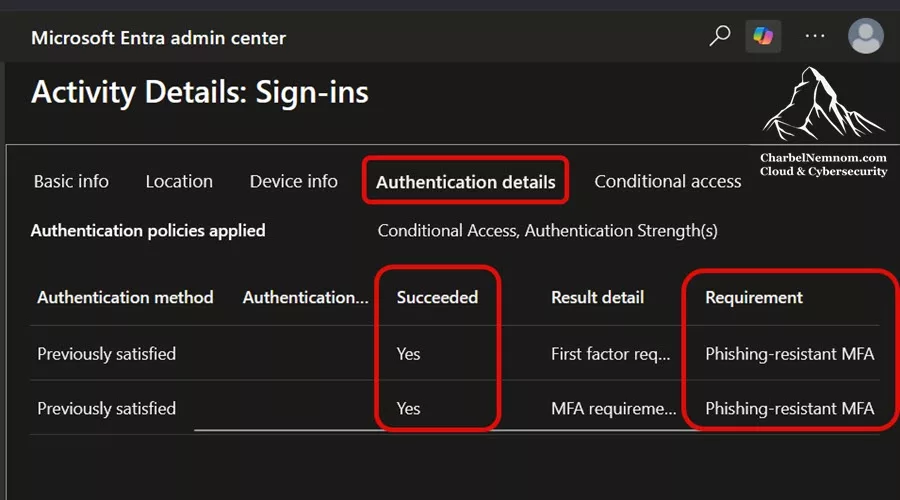Click the Succeeded column header
Screen dimensions: 900x500
(437, 297)
